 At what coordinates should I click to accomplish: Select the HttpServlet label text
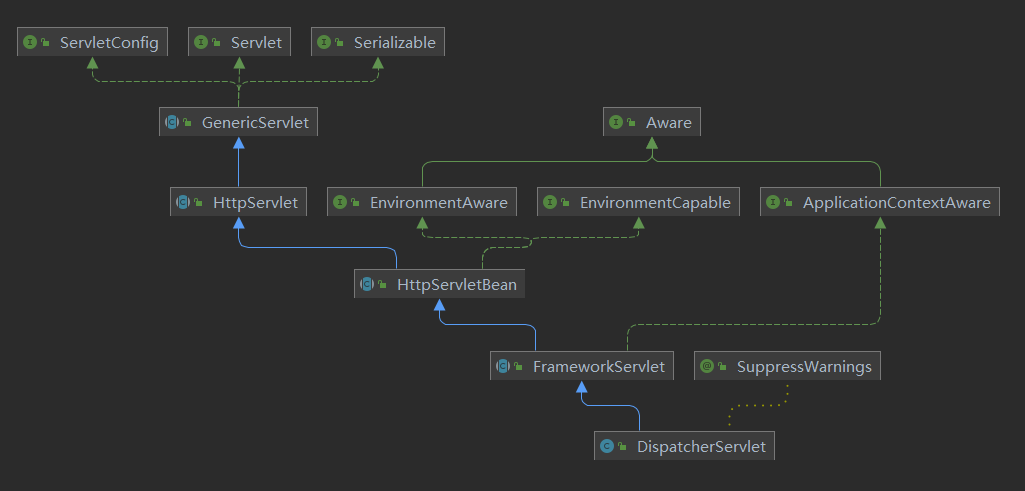click(x=256, y=203)
